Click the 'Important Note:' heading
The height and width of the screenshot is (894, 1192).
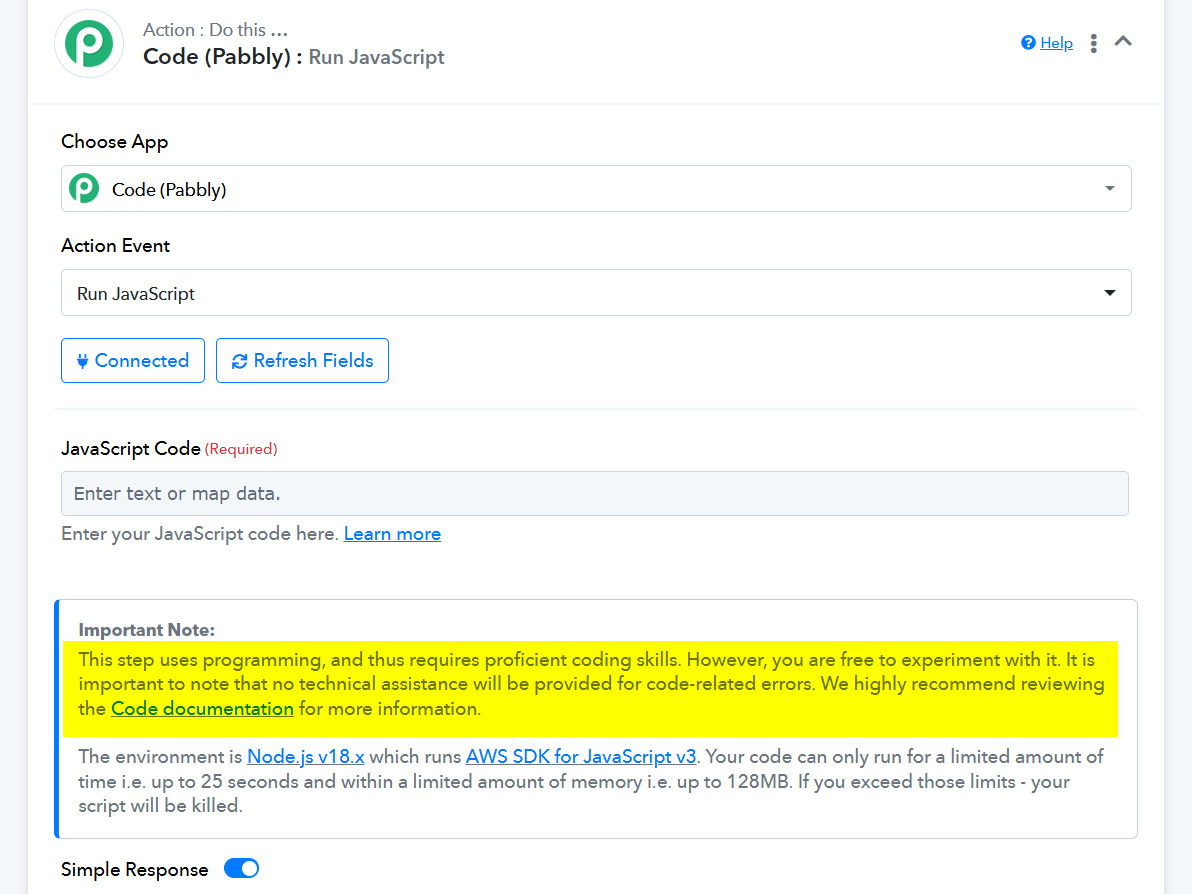click(x=147, y=629)
